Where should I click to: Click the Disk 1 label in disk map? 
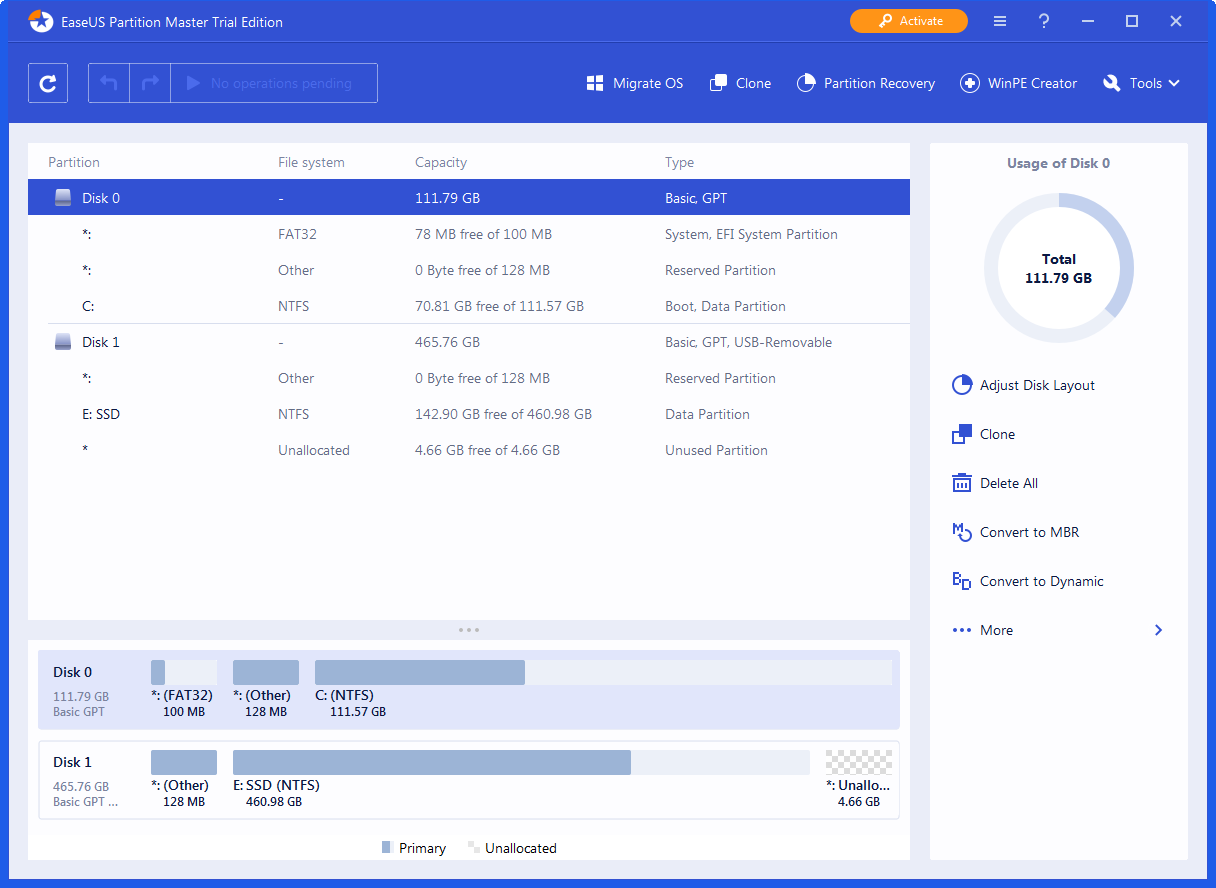(72, 762)
